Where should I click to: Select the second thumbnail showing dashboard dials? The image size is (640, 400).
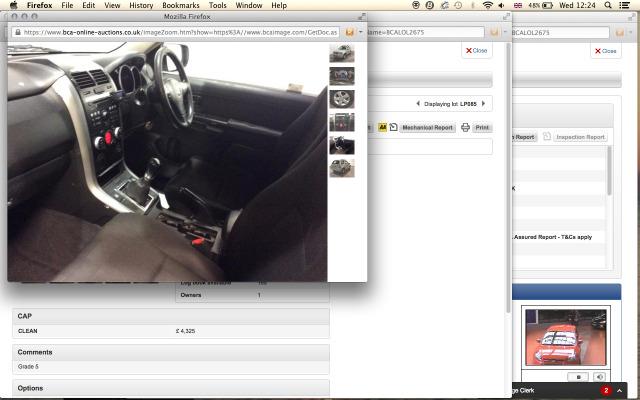(x=342, y=76)
